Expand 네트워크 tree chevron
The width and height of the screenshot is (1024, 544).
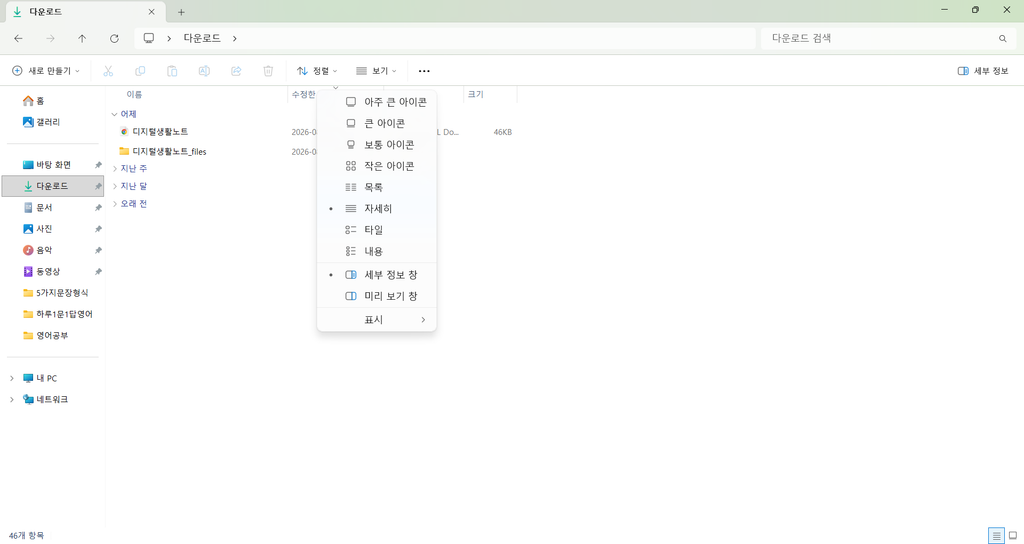(x=12, y=399)
